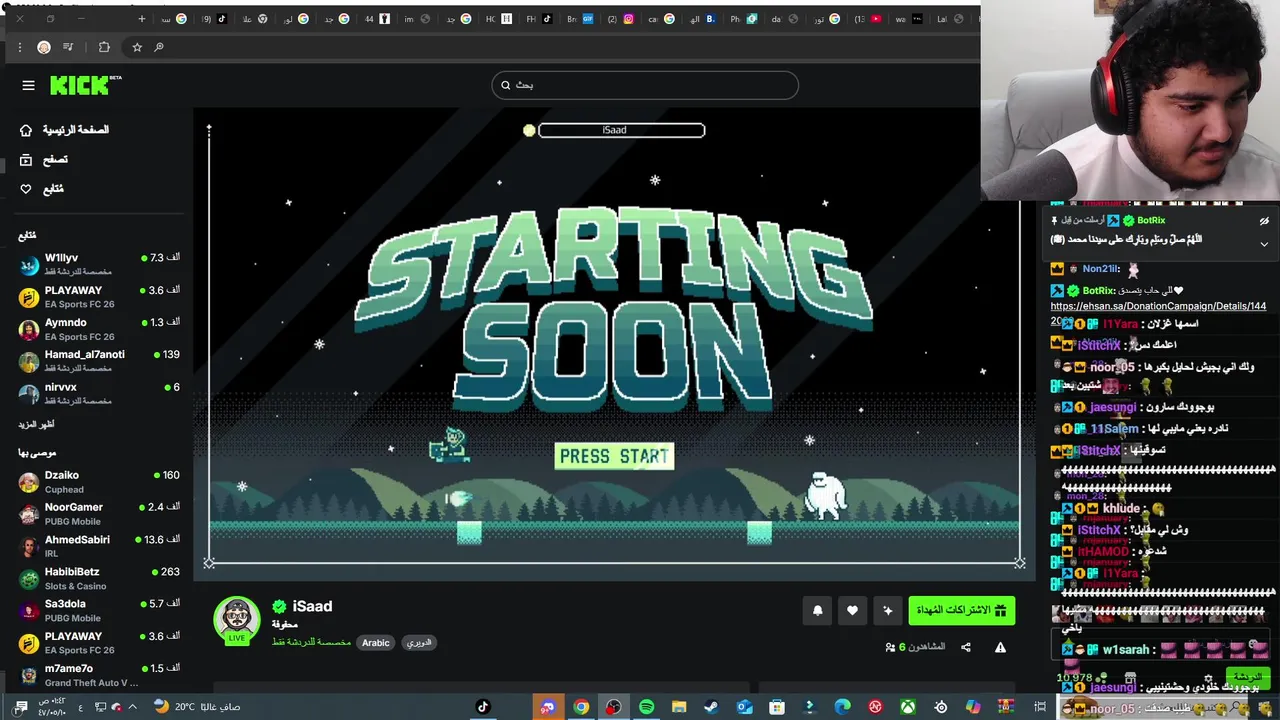The width and height of the screenshot is (1280, 720).
Task: Click w1sarah username in chat
Action: pyautogui.click(x=1126, y=650)
